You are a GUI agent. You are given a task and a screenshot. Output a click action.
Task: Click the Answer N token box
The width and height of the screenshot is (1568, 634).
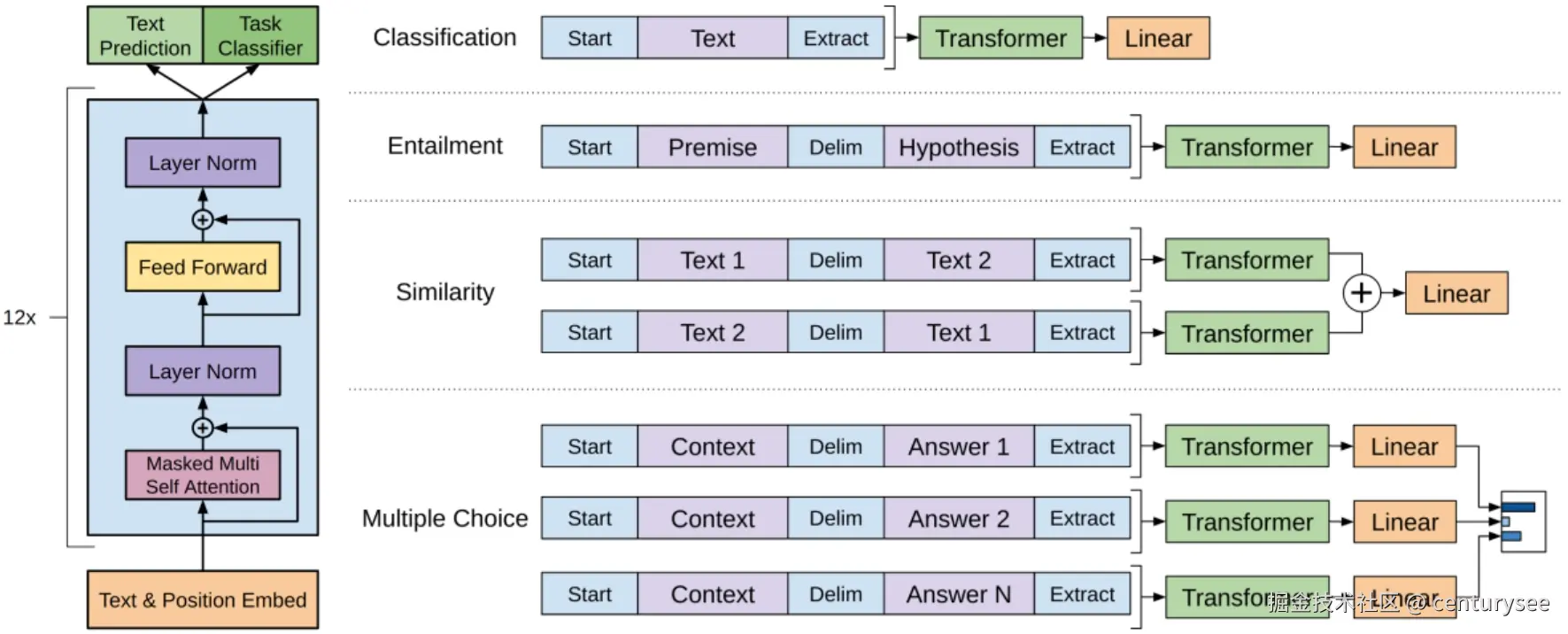pyautogui.click(x=958, y=594)
